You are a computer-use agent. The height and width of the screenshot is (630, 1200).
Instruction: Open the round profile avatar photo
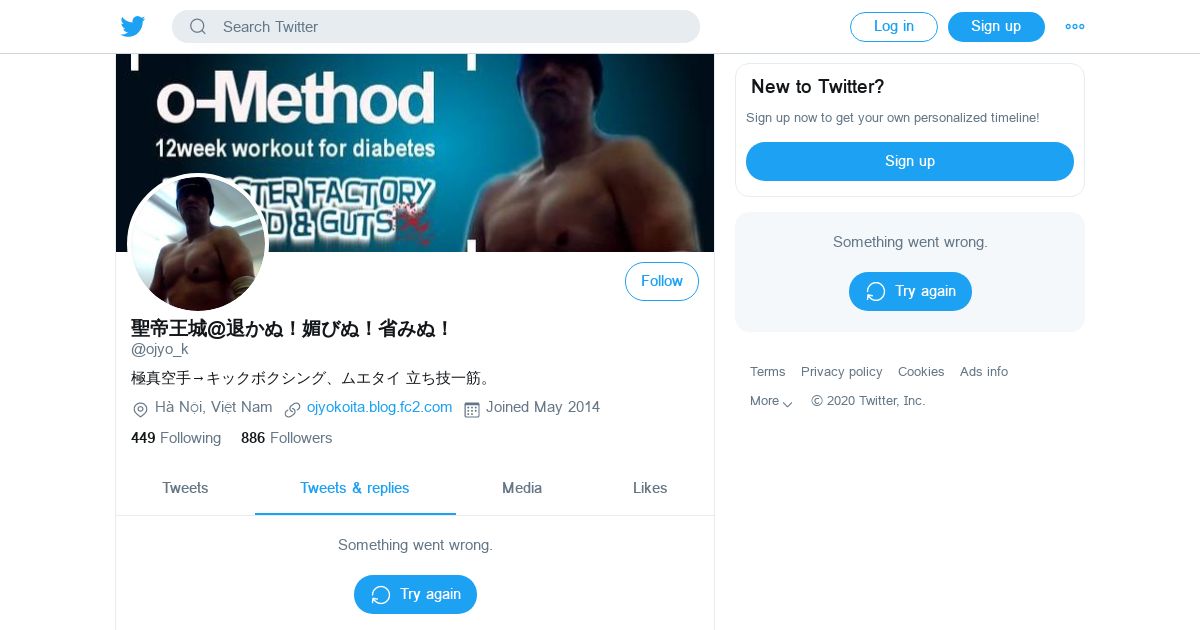[x=197, y=243]
